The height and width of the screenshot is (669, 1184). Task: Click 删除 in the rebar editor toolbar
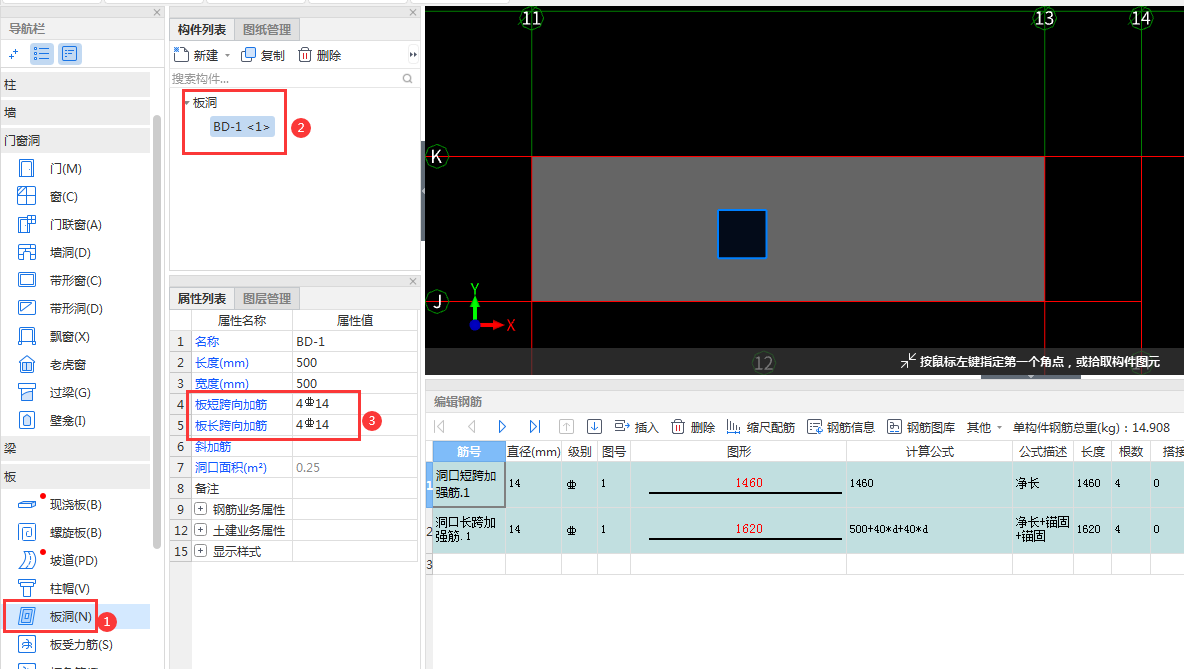point(693,427)
